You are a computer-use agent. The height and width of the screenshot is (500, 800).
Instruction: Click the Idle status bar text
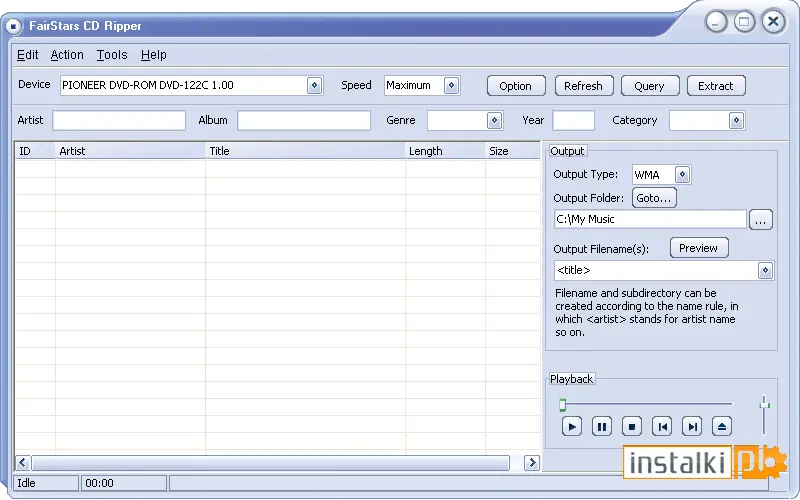click(x=27, y=483)
